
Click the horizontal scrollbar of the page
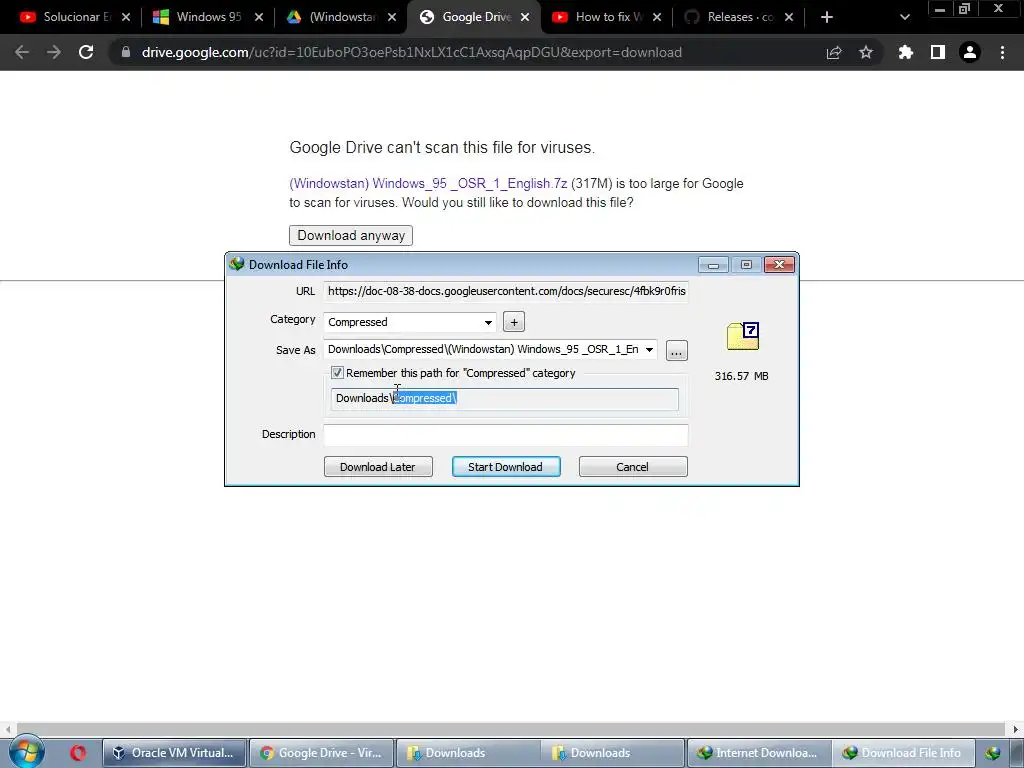[x=511, y=729]
